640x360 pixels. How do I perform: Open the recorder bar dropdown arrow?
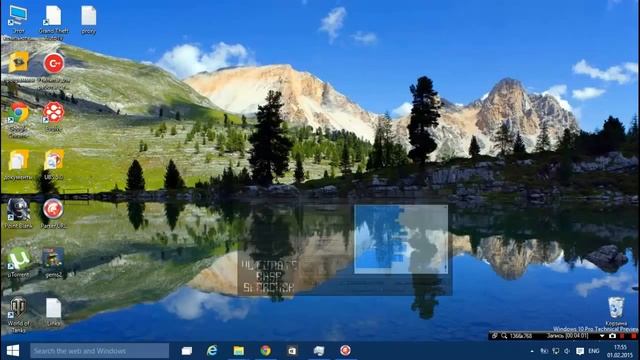(x=602, y=336)
